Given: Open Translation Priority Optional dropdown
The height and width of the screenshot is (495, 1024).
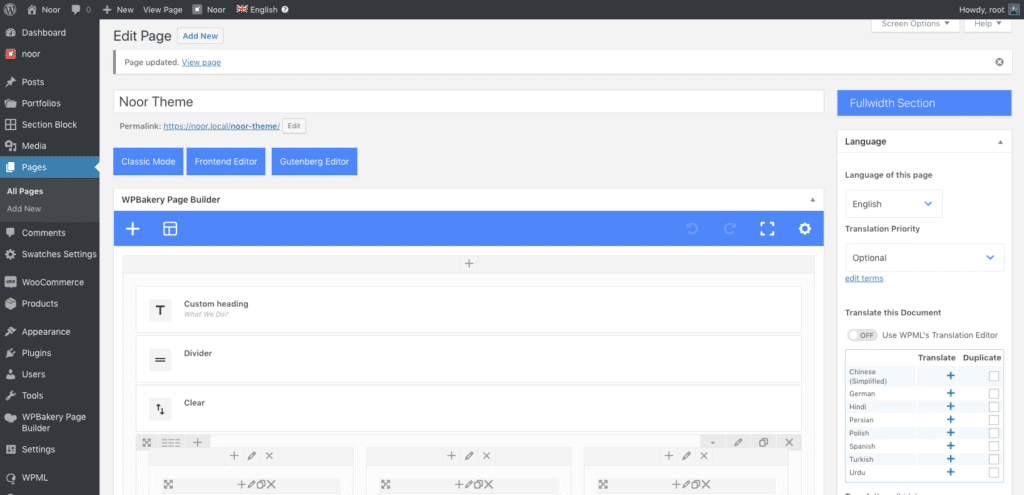Looking at the screenshot, I should pos(924,257).
